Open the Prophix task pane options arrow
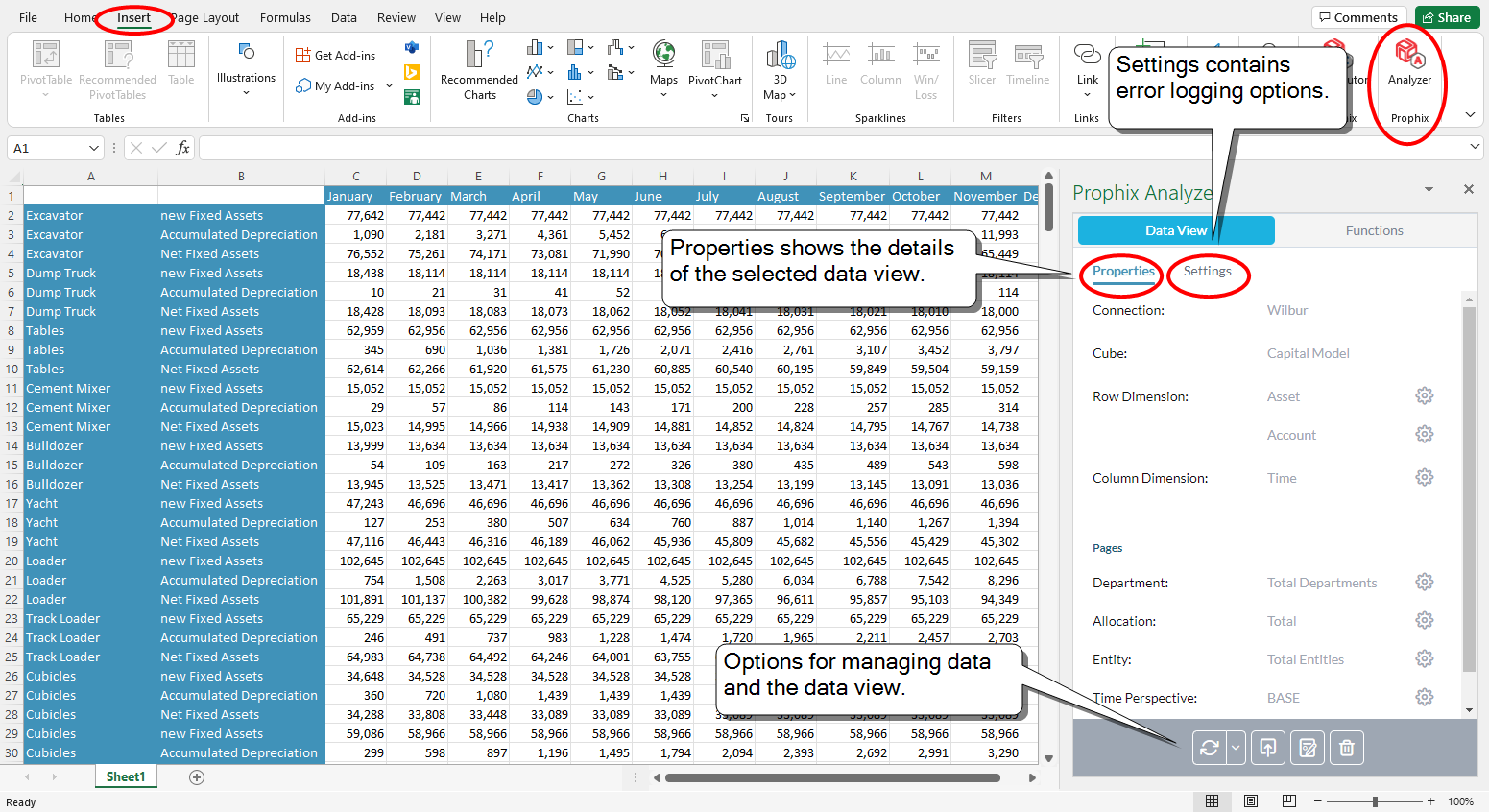The width and height of the screenshot is (1489, 812). 1429,189
